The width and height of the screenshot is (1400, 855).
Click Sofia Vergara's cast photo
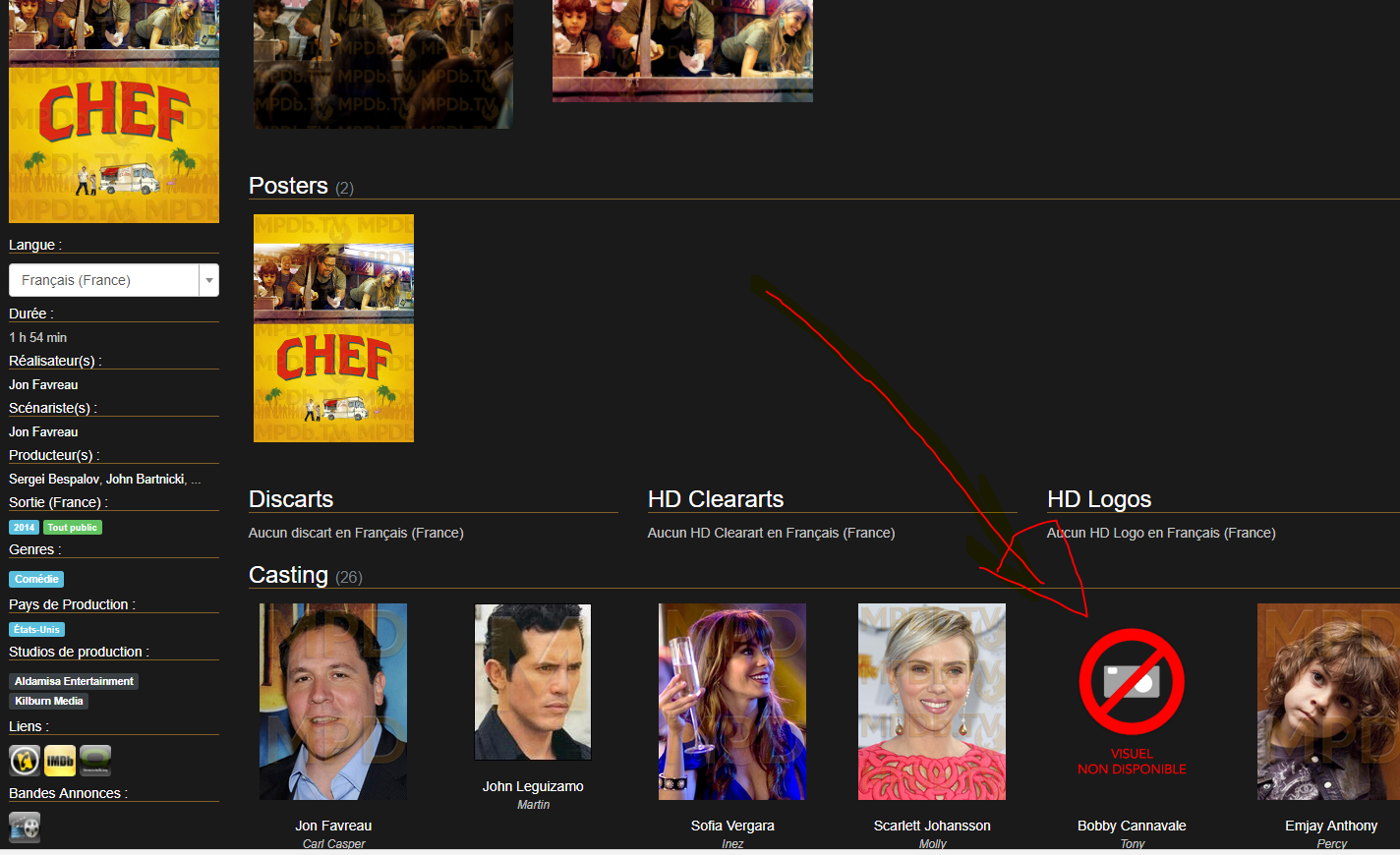(732, 702)
